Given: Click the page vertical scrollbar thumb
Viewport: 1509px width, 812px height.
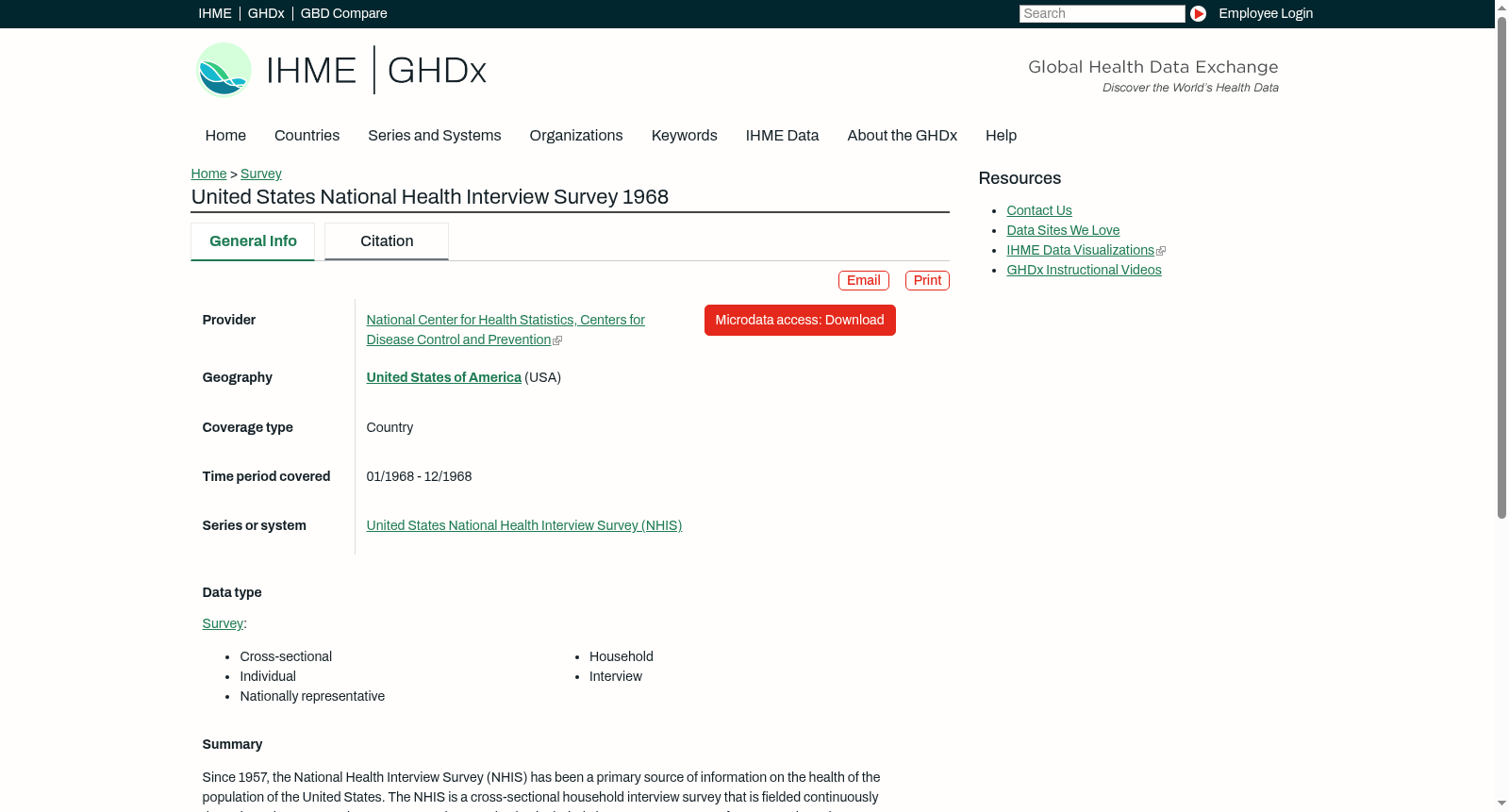Looking at the screenshot, I should tap(1501, 266).
